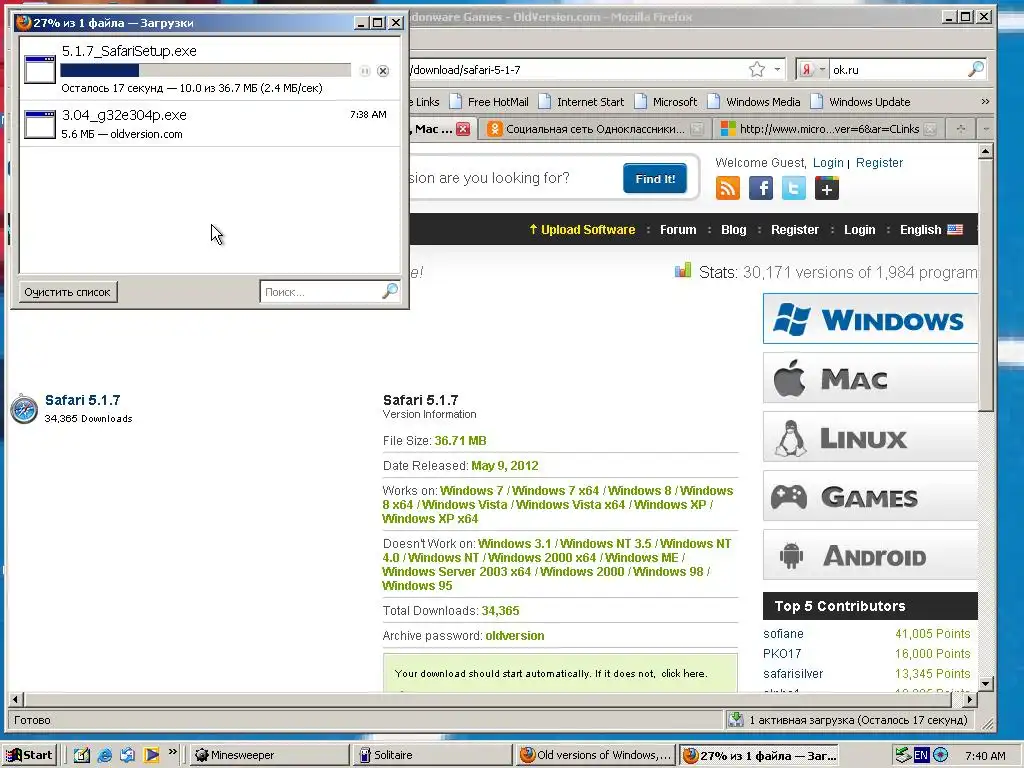Click the Safari compass icon
Viewport: 1024px width, 768px height.
tap(24, 409)
